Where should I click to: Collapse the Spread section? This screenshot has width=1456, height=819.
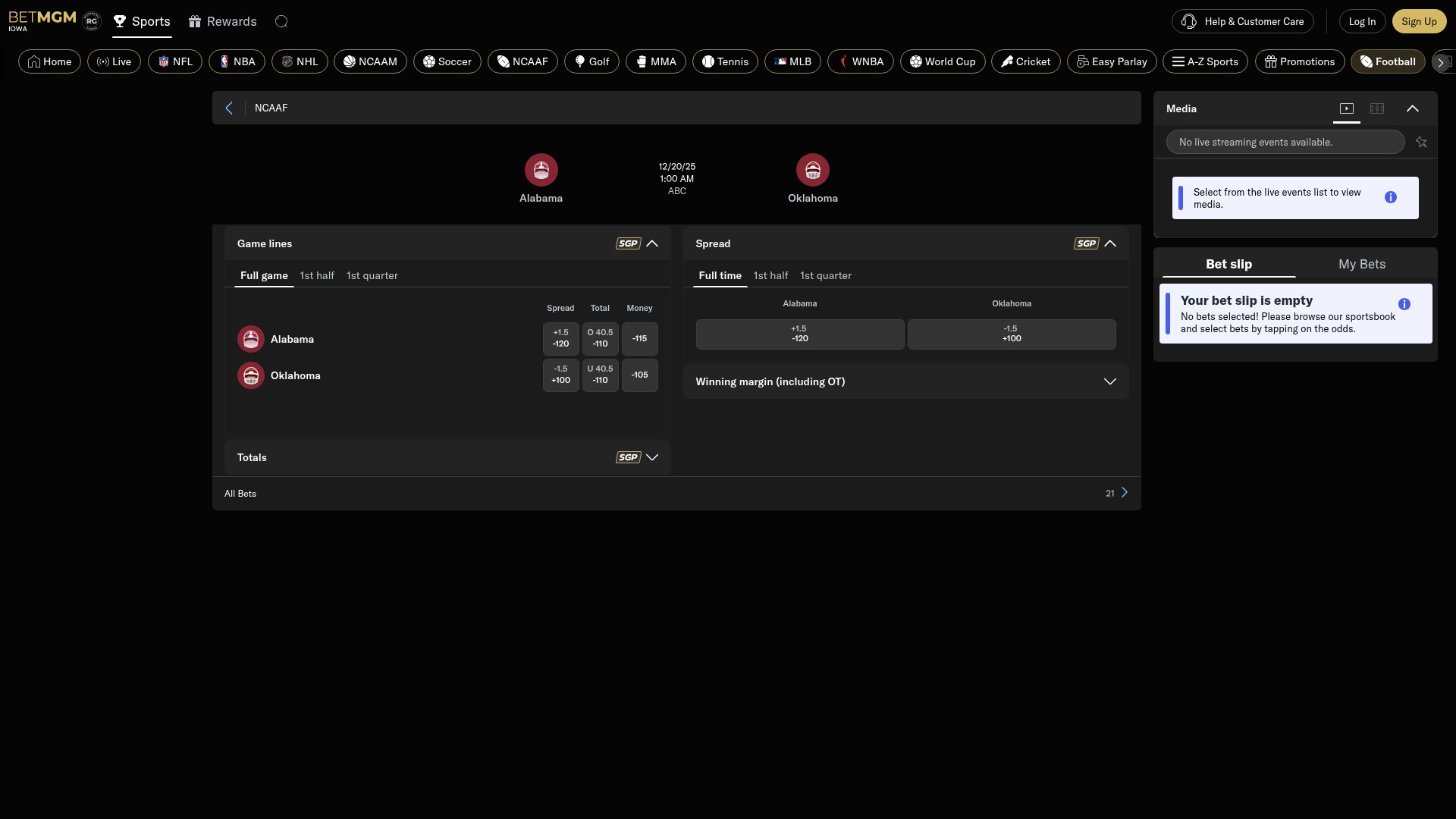click(1110, 243)
